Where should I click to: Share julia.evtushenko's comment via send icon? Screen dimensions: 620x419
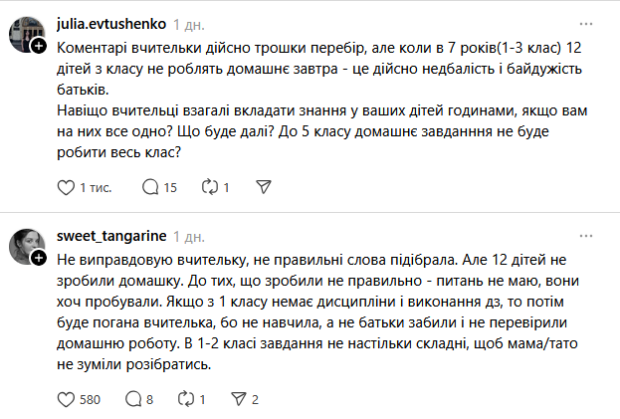pyautogui.click(x=264, y=187)
